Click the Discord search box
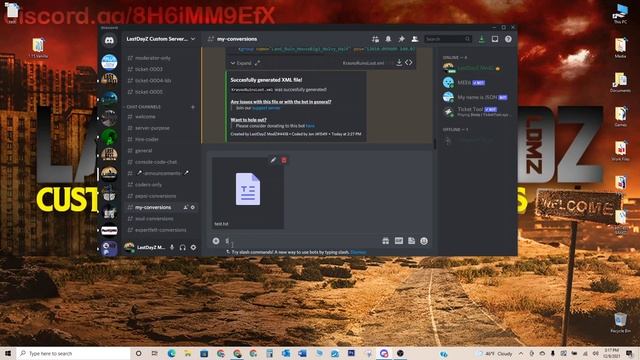This screenshot has width=640, height=360. point(447,39)
